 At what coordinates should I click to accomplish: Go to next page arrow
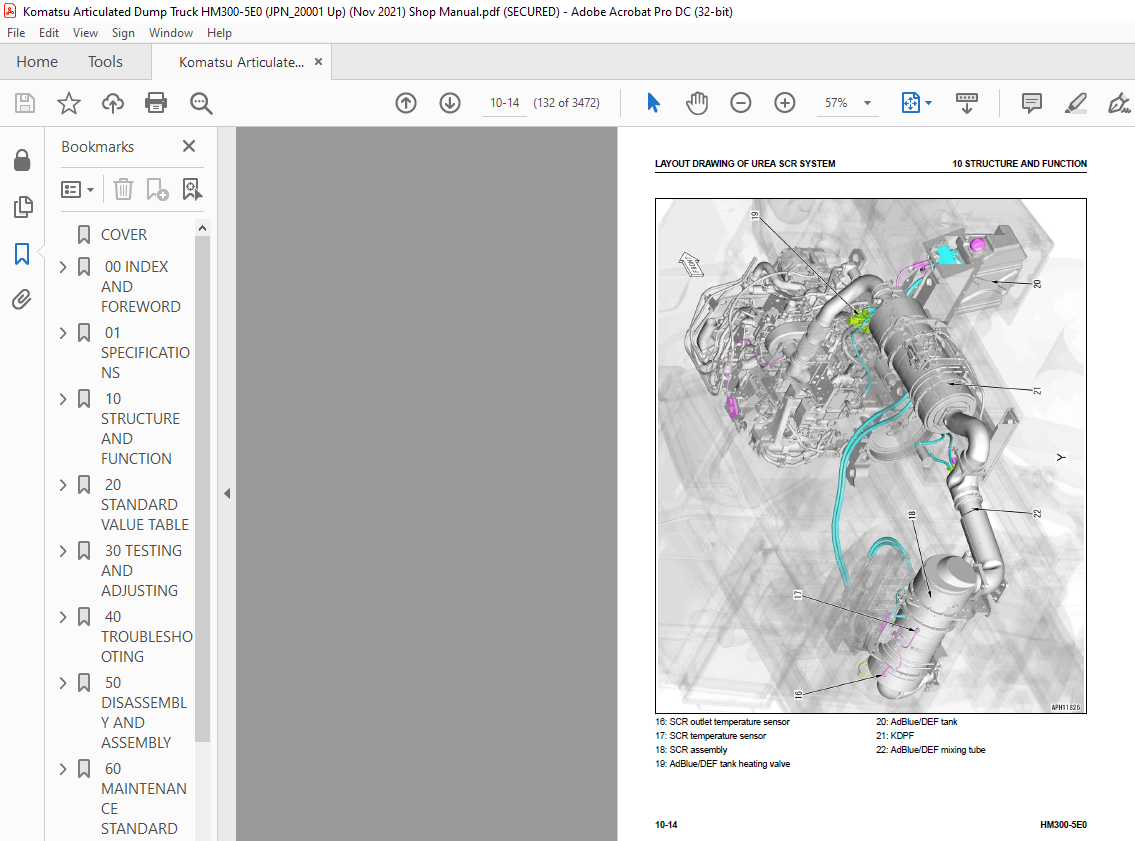(x=450, y=103)
